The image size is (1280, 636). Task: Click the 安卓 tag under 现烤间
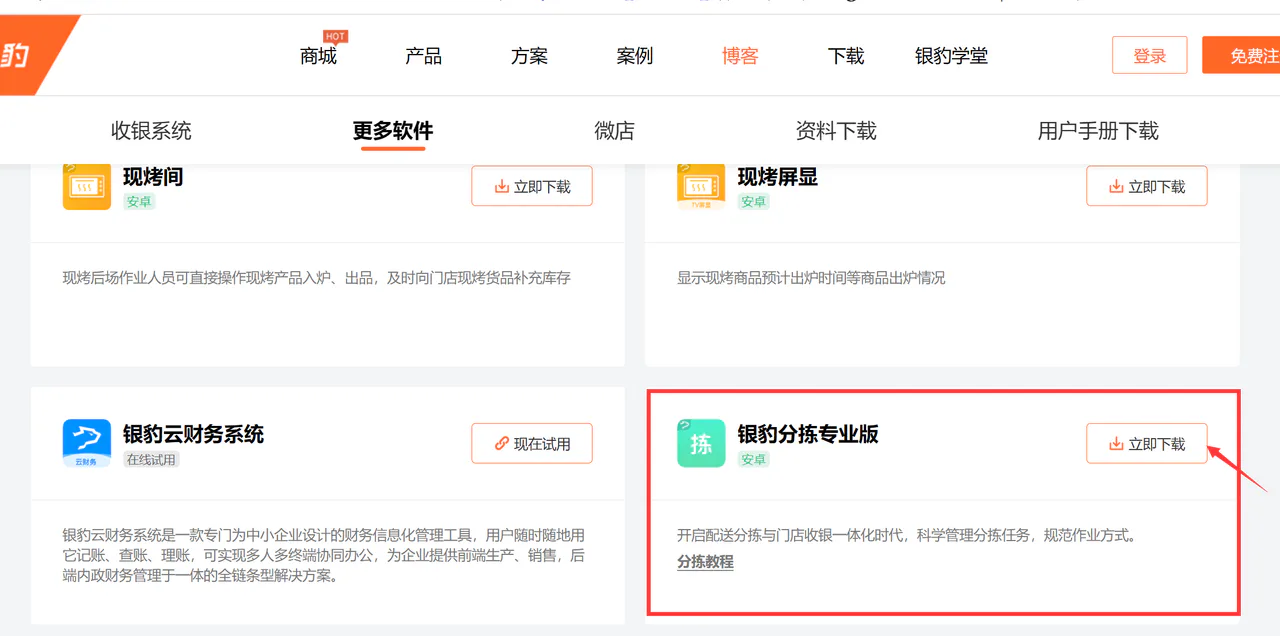click(139, 201)
